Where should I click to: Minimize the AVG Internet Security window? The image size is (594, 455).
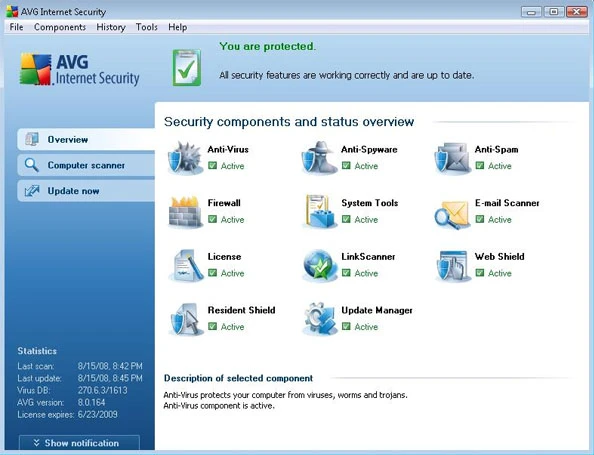[531, 12]
